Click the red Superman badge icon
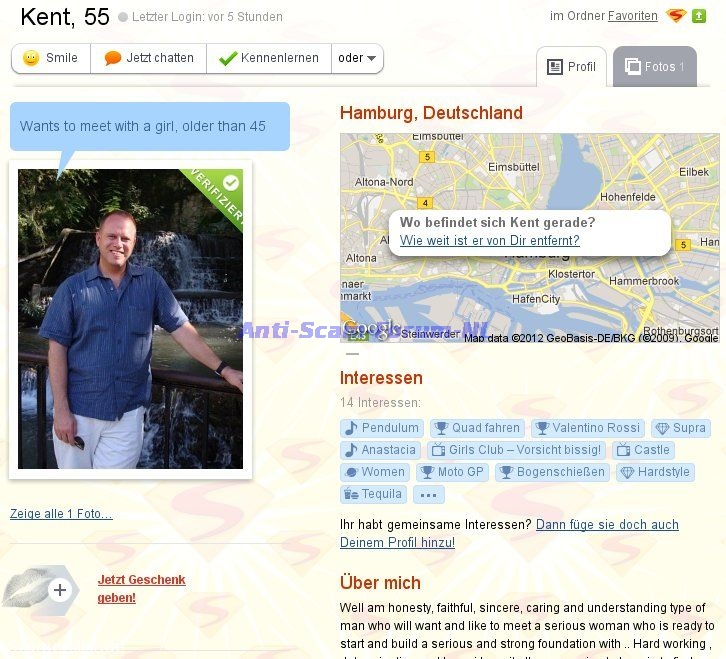 [677, 16]
